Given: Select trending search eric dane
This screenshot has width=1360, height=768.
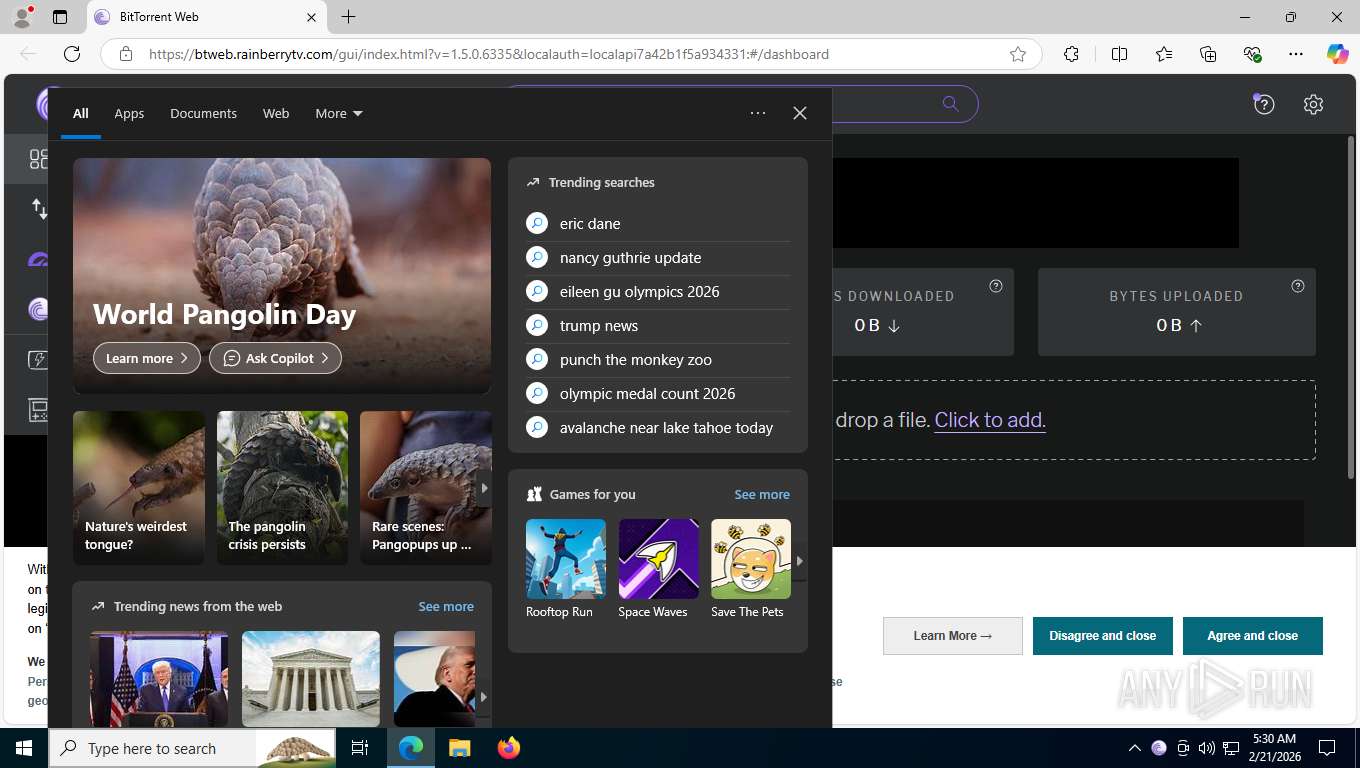Looking at the screenshot, I should tap(658, 224).
